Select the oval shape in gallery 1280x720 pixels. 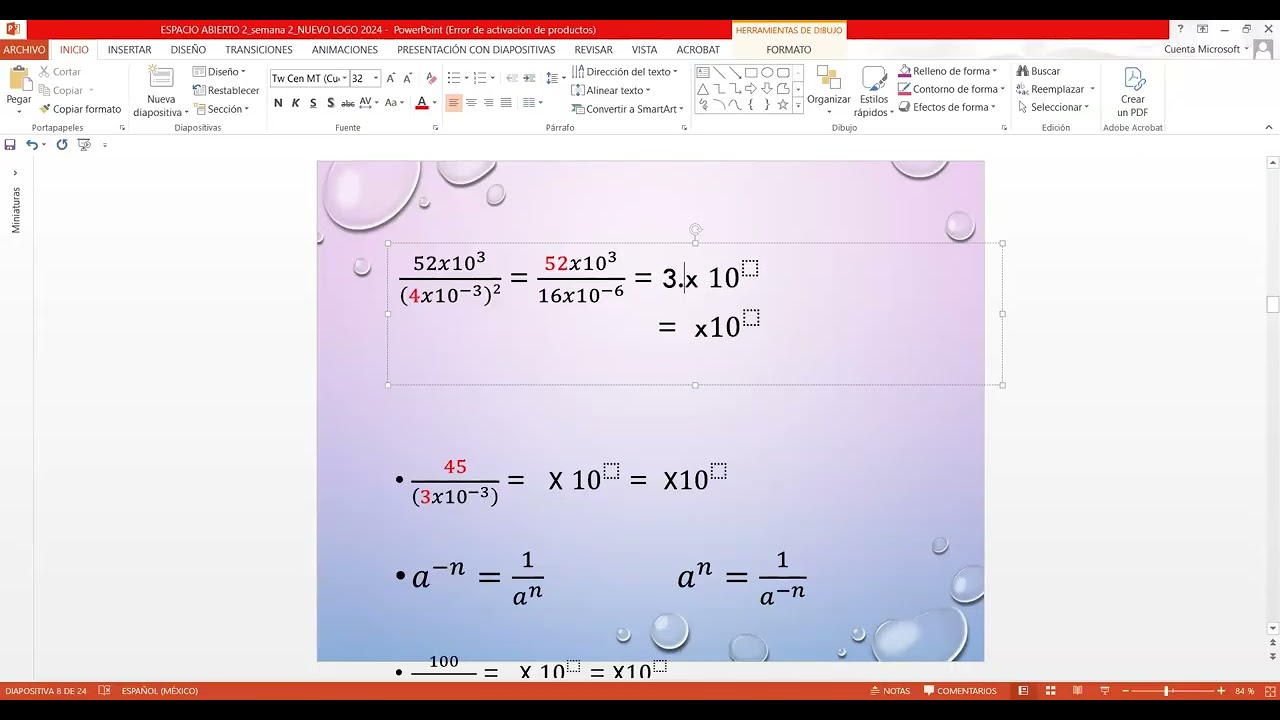767,73
